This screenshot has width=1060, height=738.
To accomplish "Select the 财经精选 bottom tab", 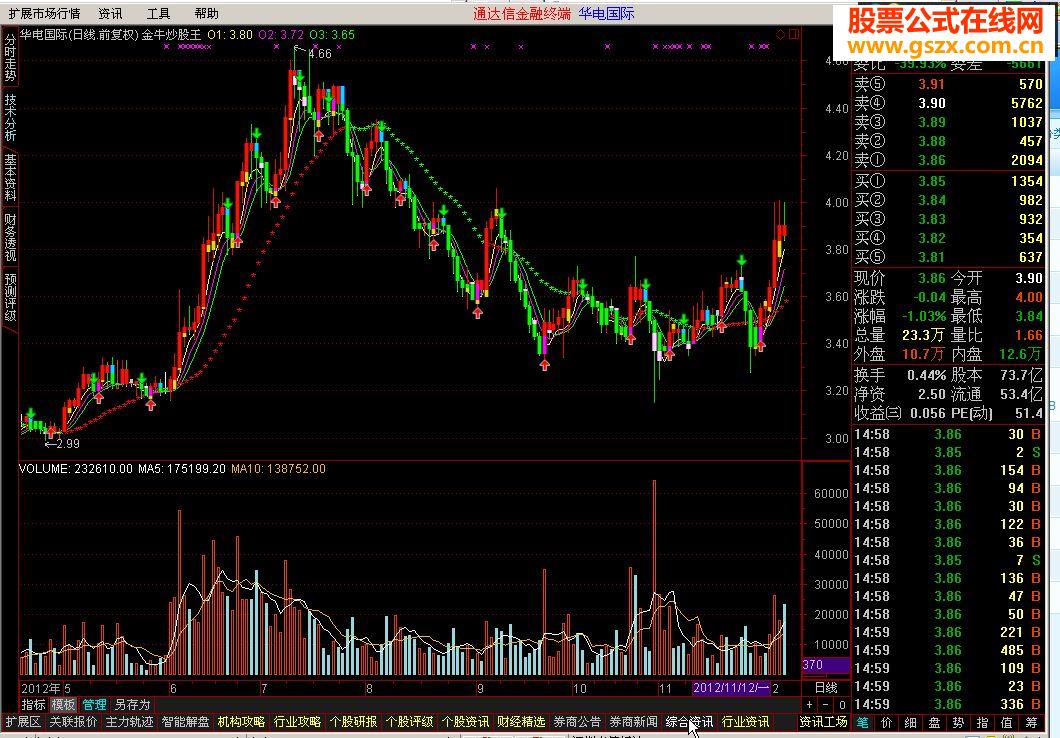I will [x=521, y=722].
